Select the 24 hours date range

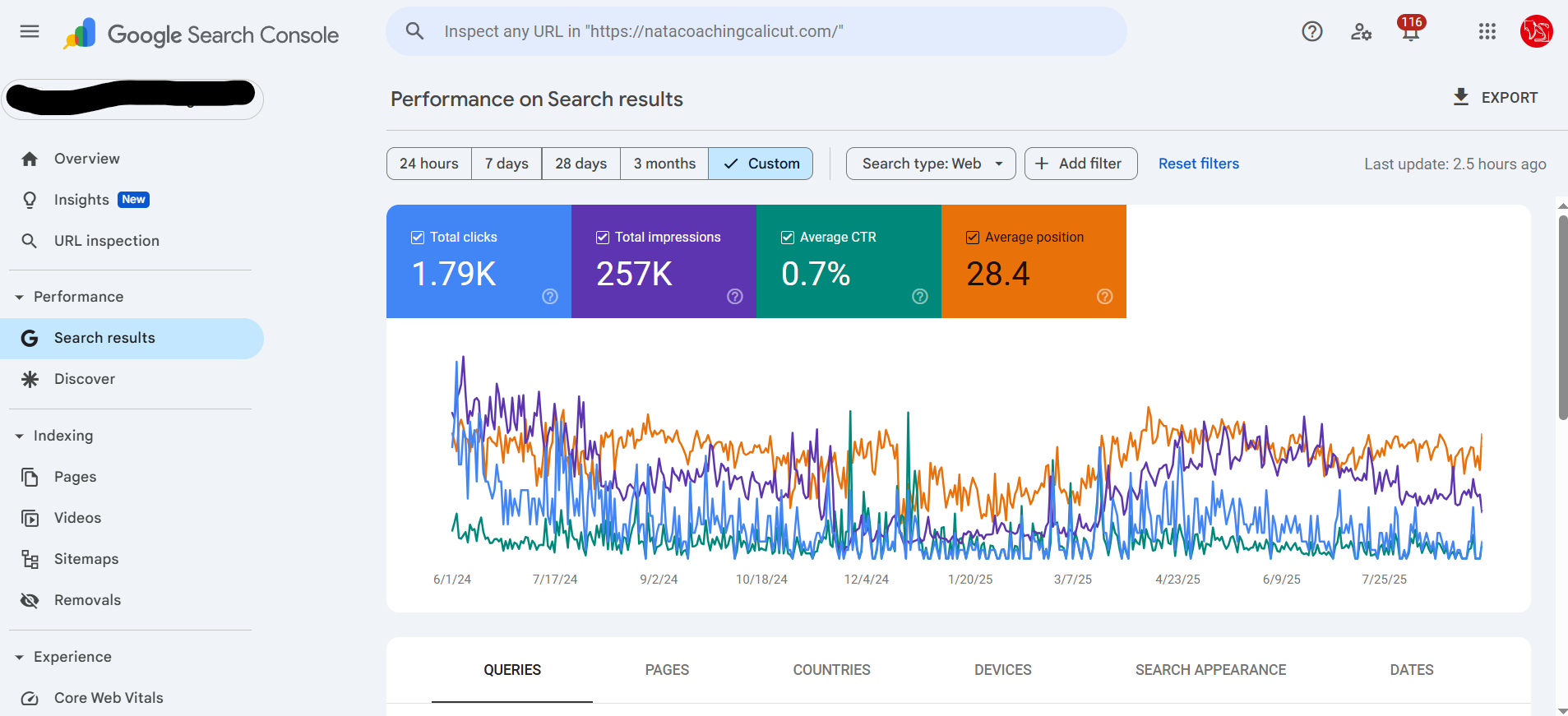[x=429, y=164]
